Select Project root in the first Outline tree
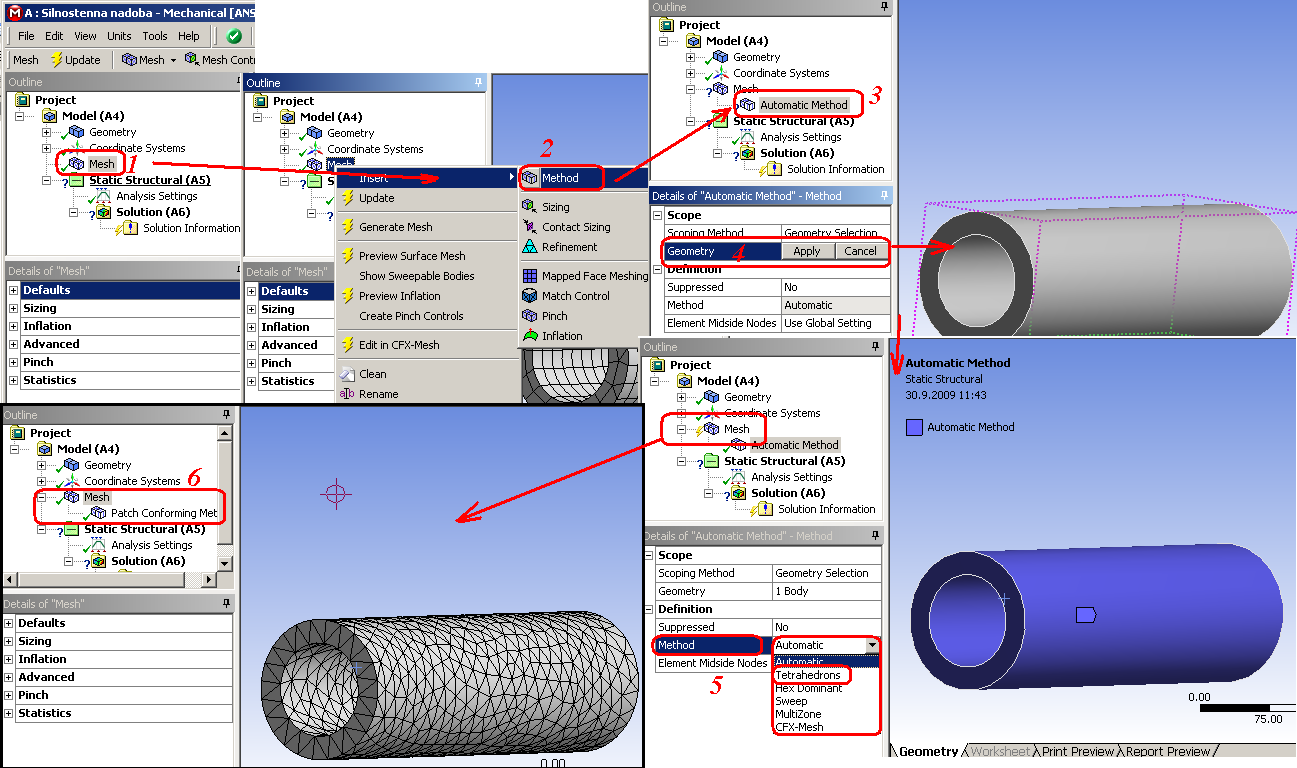Viewport: 1297px width, 768px height. [55, 100]
